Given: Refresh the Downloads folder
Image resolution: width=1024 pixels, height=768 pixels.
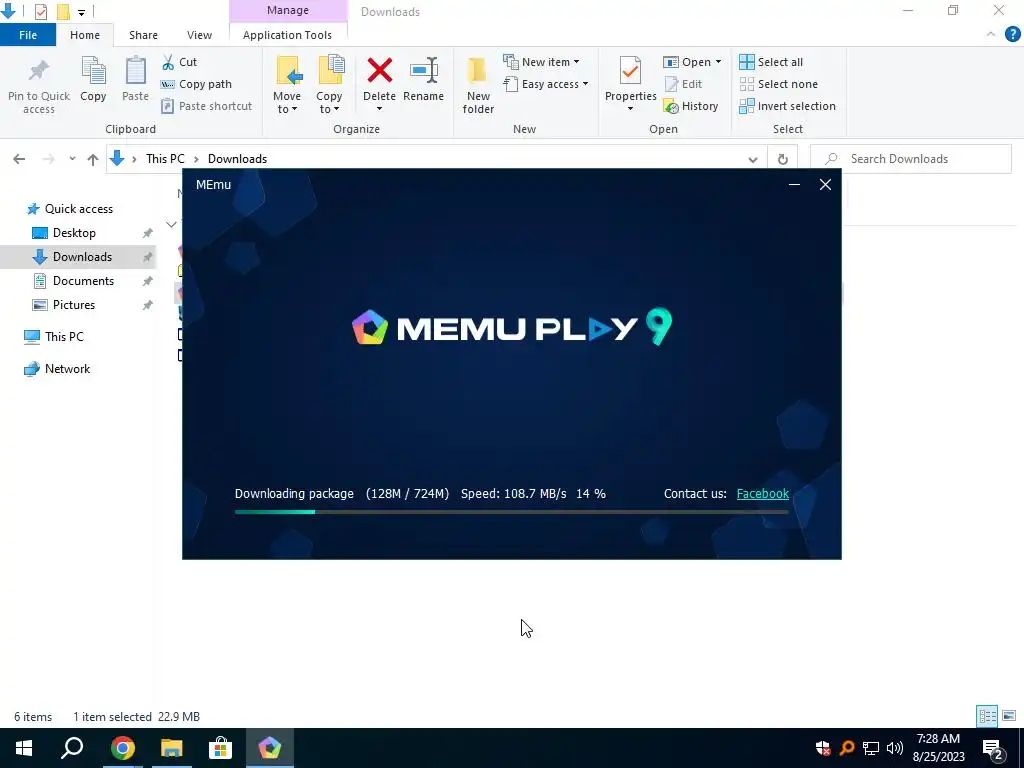Looking at the screenshot, I should click(x=782, y=159).
